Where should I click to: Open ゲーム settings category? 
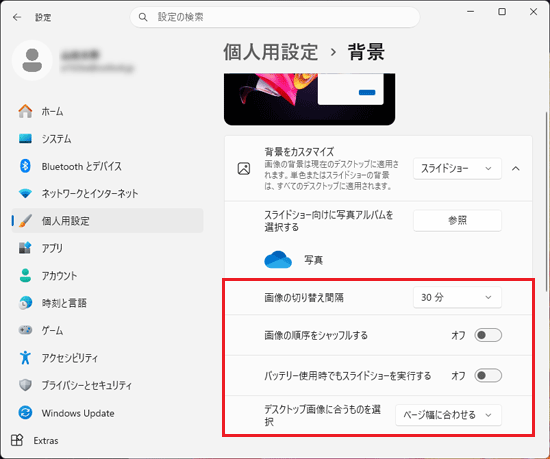107,330
